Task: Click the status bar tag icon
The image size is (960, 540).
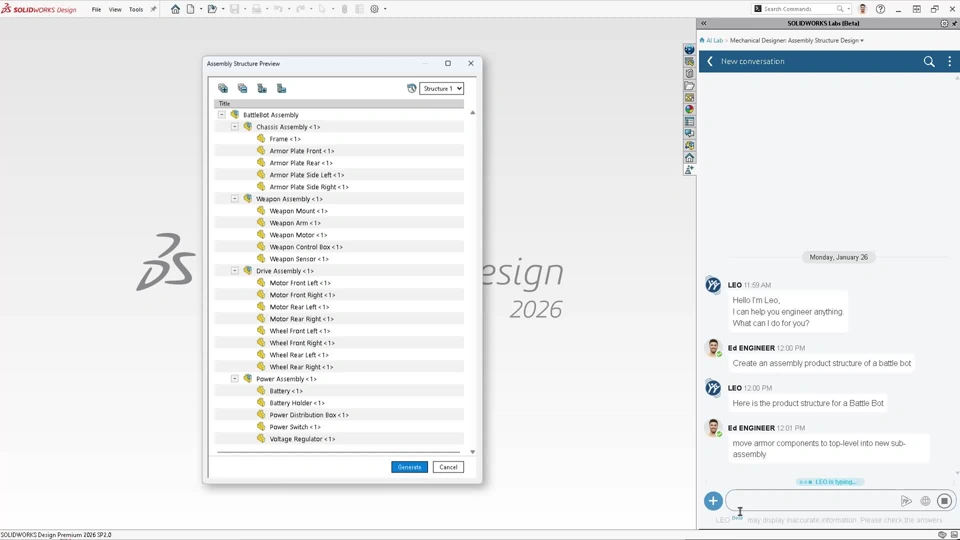Action: tap(942, 535)
